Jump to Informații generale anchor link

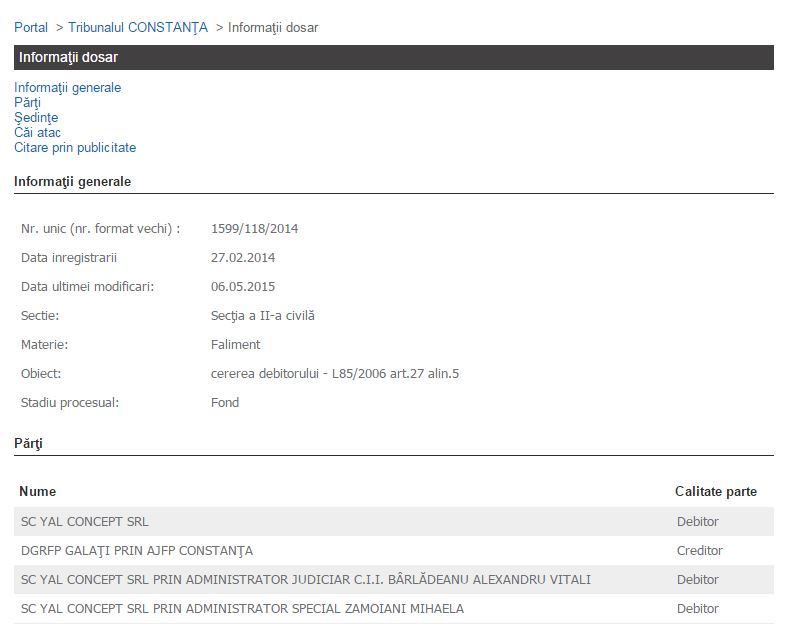[67, 88]
